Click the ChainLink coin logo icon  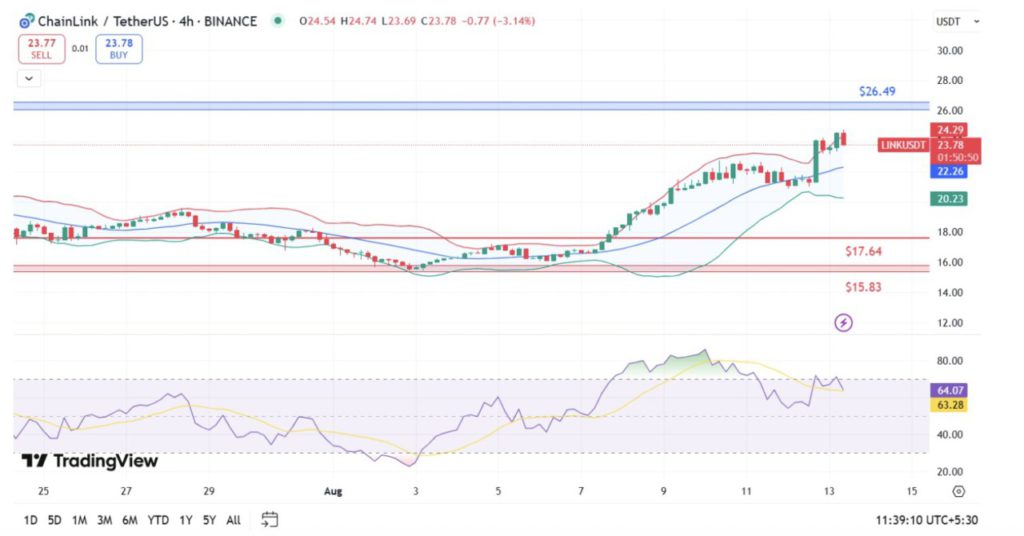(x=27, y=21)
